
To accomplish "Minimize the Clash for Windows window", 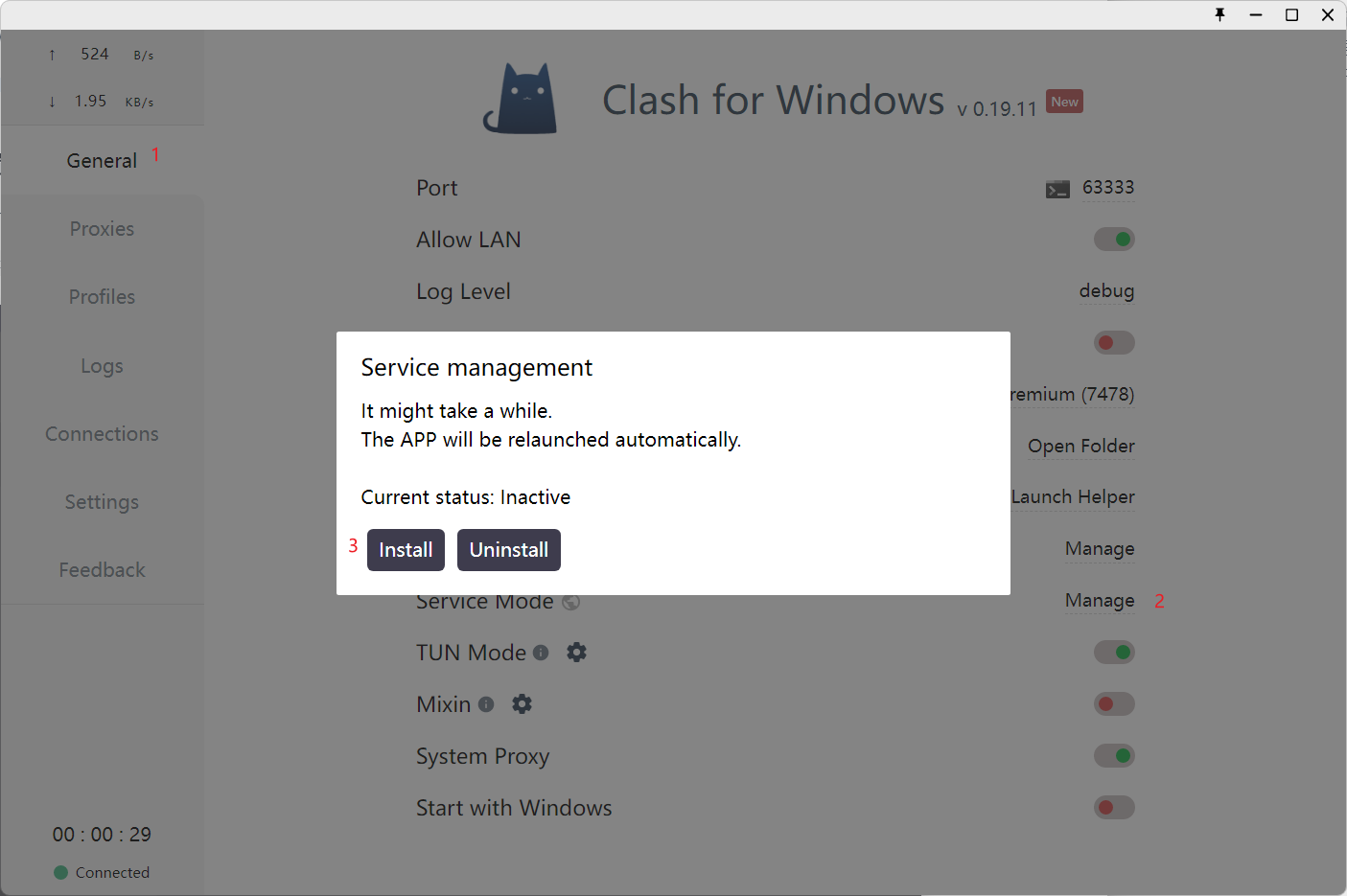I will point(1256,14).
